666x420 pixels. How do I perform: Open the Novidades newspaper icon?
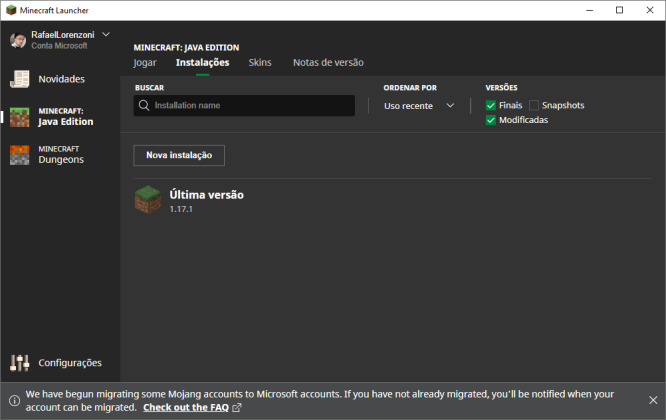(20, 79)
